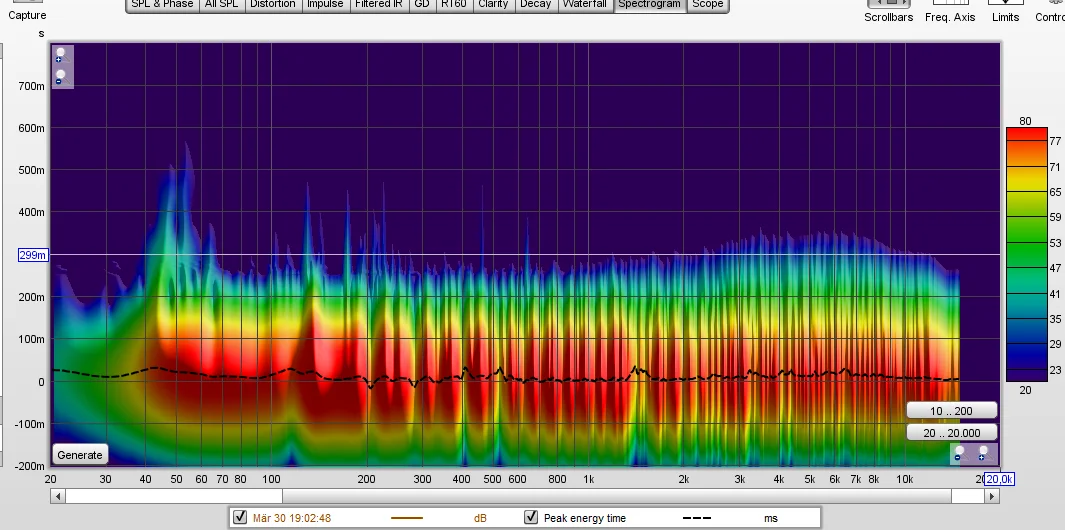Click the 1k frequency axis label
The width and height of the screenshot is (1065, 530).
click(588, 479)
